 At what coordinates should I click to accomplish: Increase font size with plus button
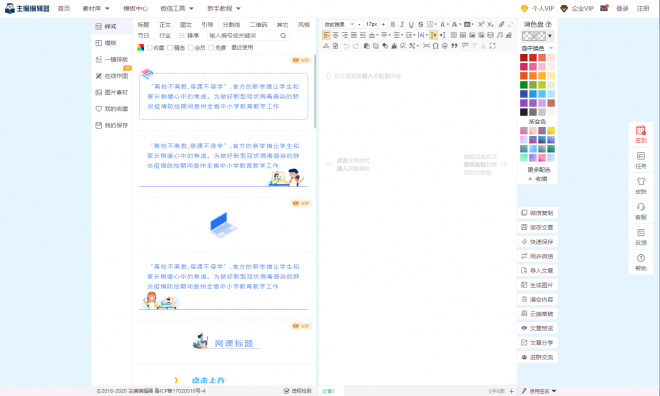click(383, 24)
